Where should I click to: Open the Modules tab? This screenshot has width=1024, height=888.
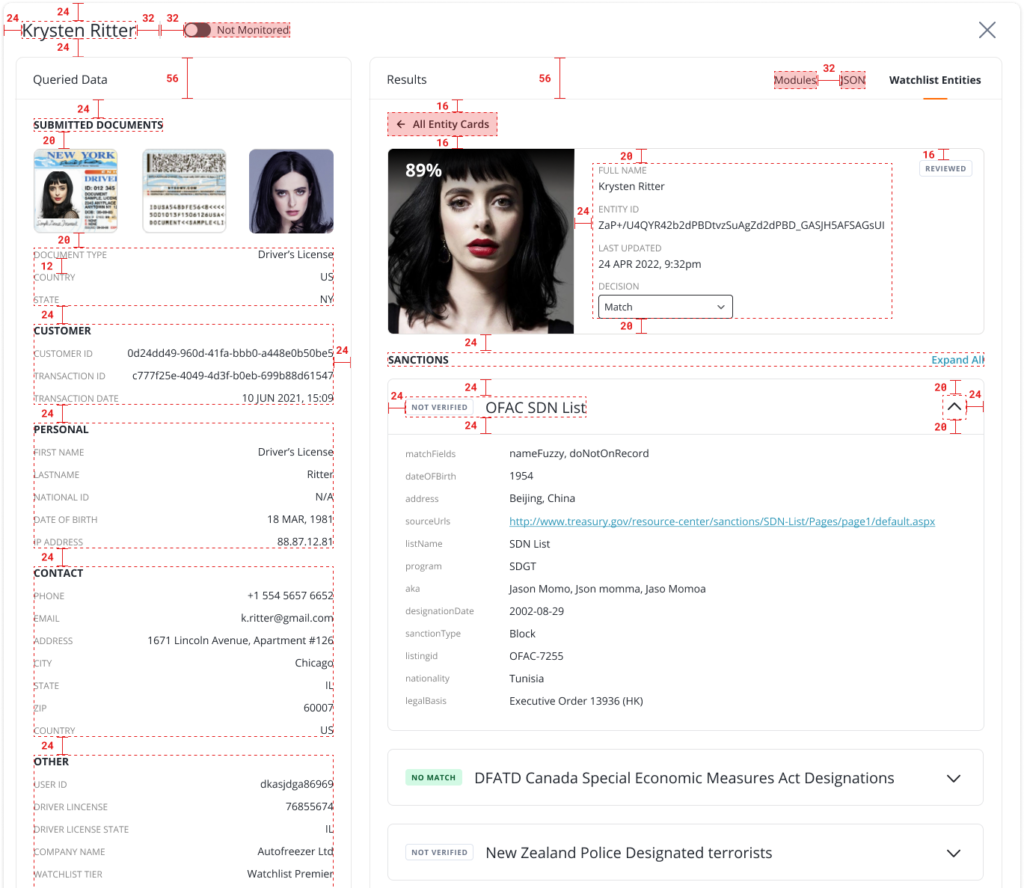[x=795, y=80]
